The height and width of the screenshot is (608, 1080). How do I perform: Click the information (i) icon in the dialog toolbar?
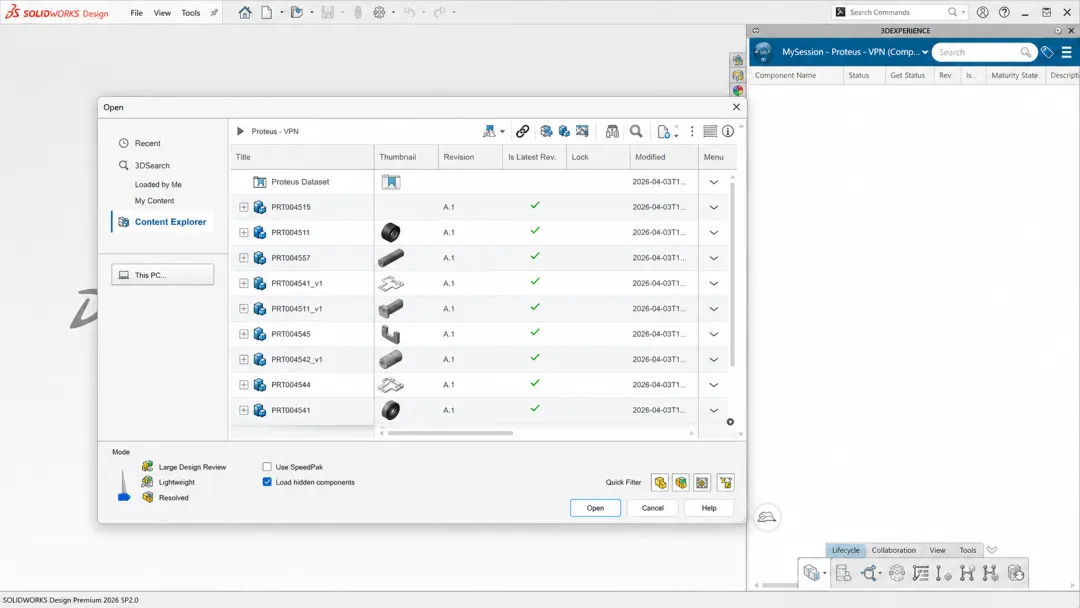point(727,131)
